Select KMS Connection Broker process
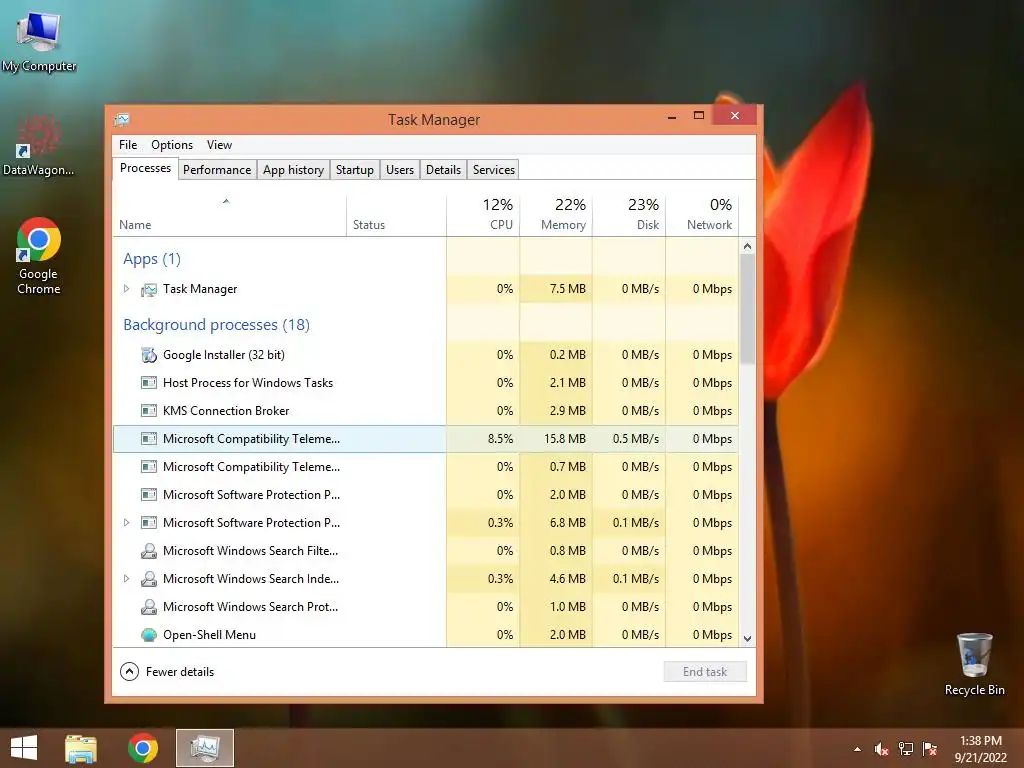This screenshot has width=1024, height=768. click(x=426, y=411)
